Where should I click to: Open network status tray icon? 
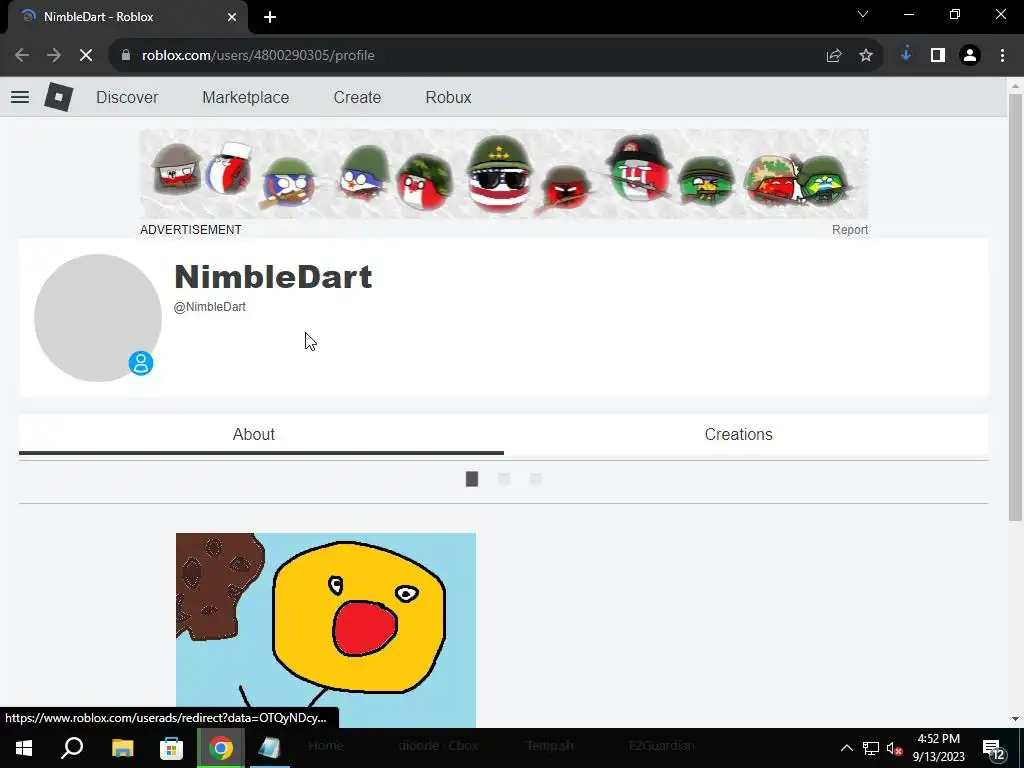871,748
